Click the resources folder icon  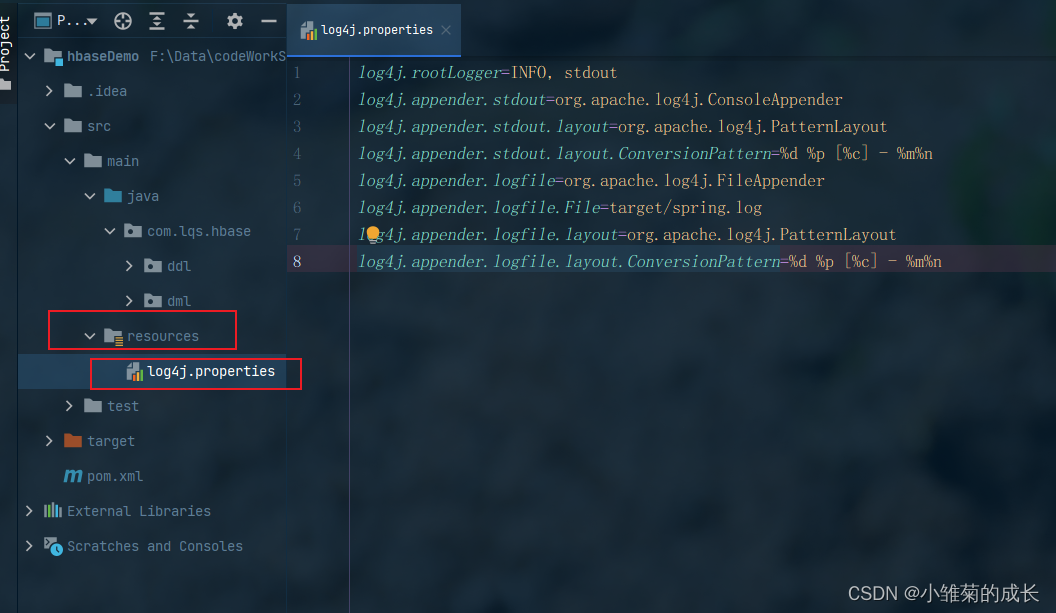pos(113,336)
